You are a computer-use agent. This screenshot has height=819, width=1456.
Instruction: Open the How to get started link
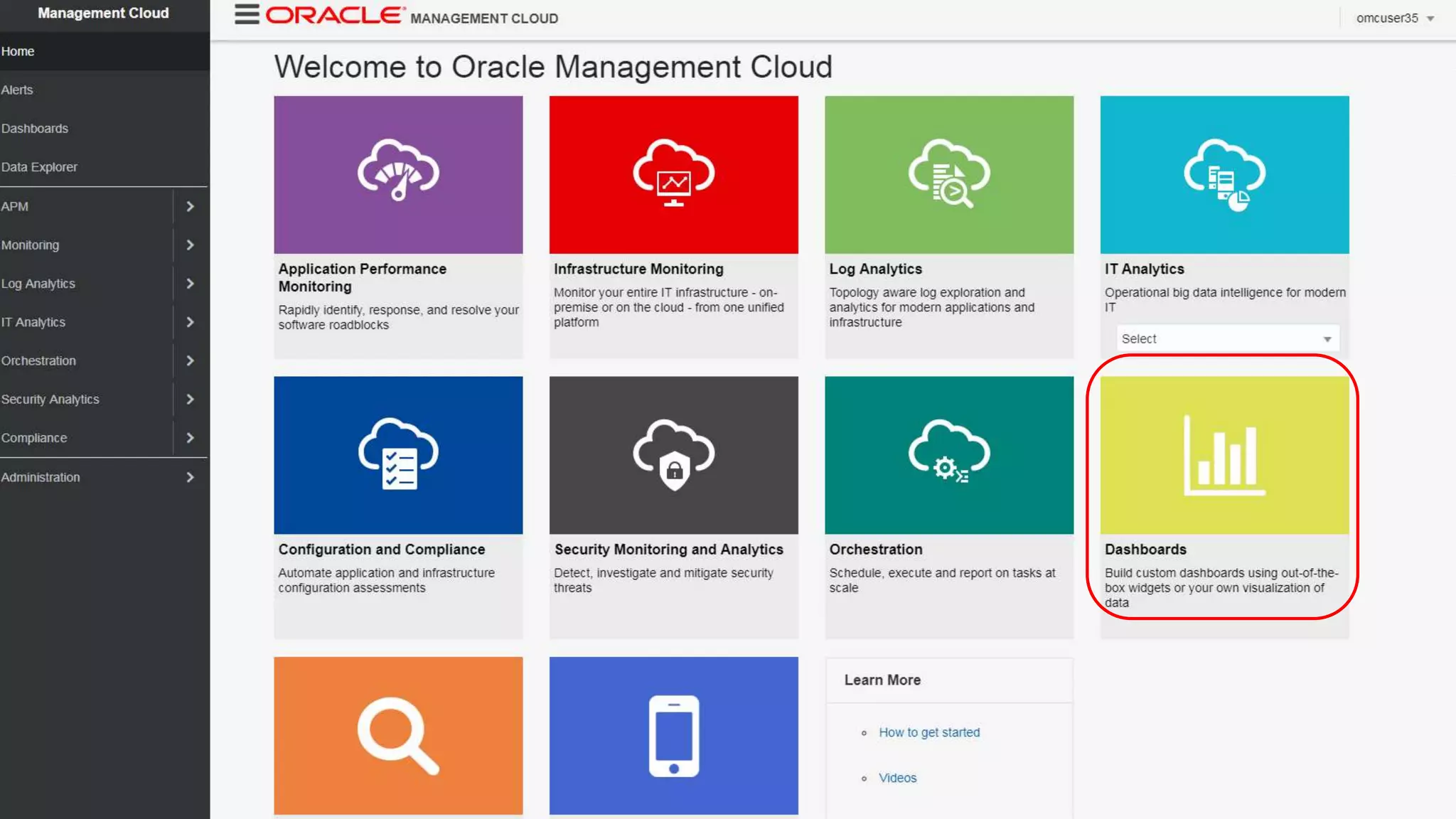(929, 732)
